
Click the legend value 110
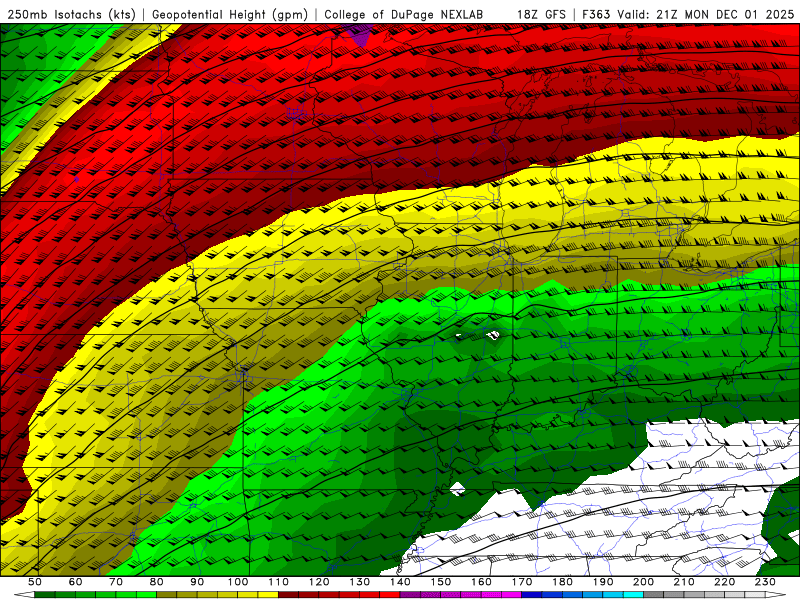tap(279, 582)
